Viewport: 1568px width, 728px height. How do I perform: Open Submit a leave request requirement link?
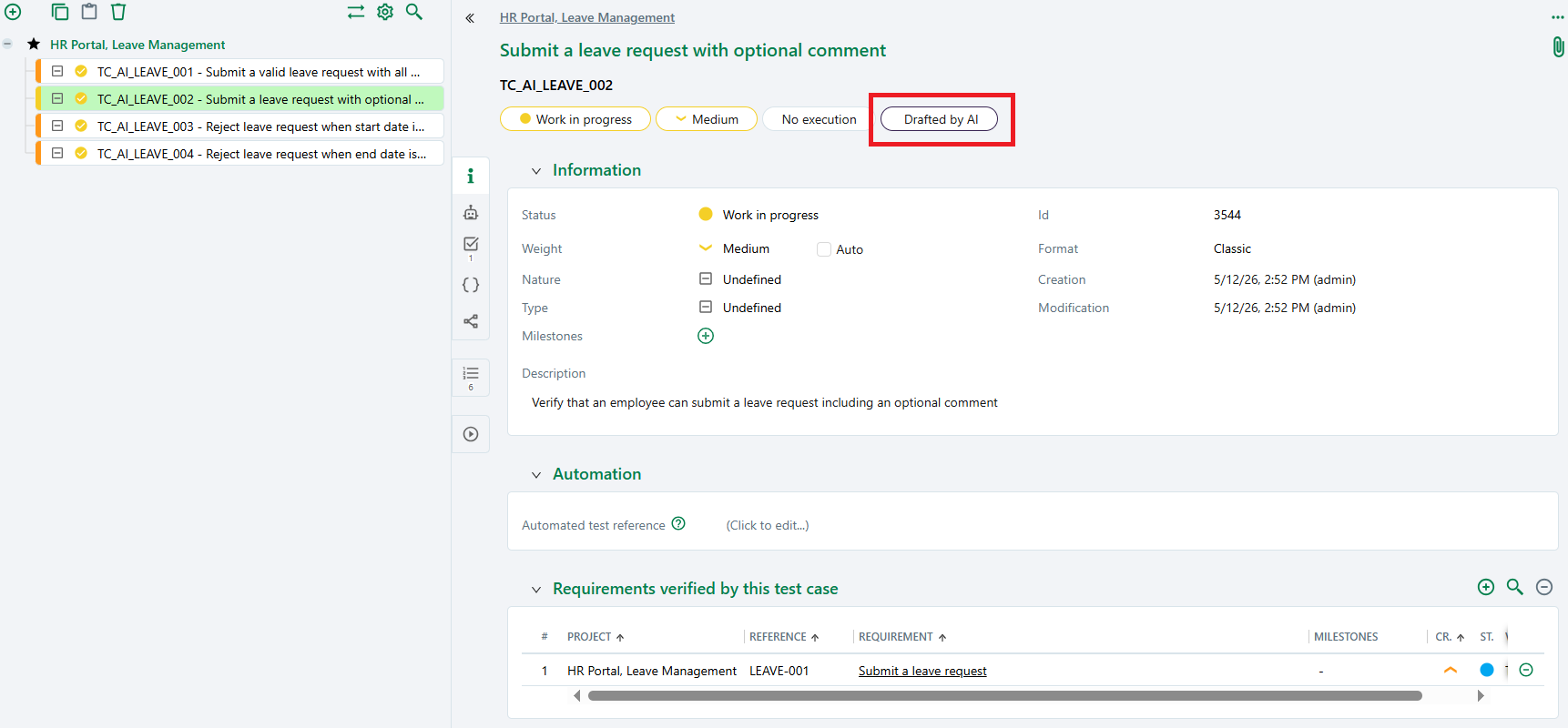coord(922,671)
